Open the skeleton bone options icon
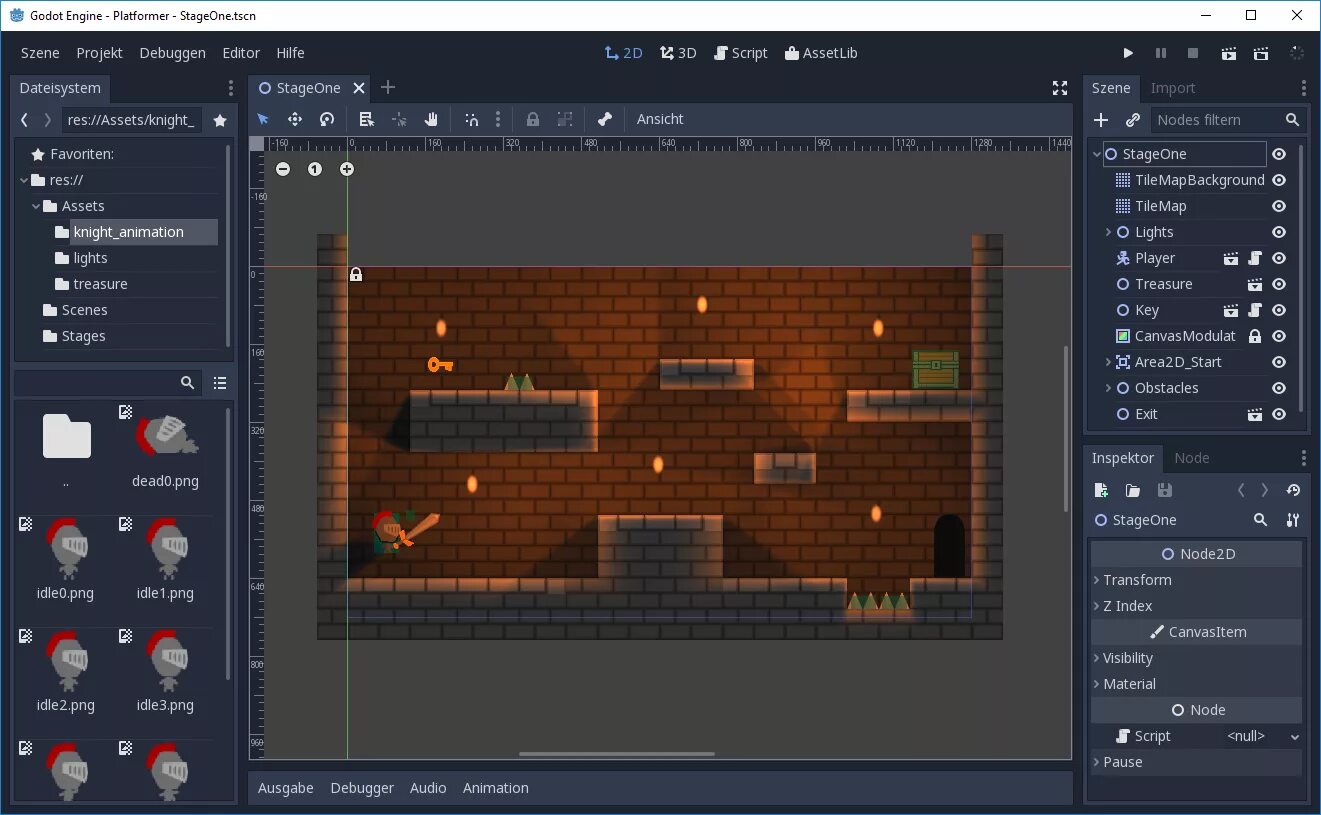This screenshot has height=815, width=1321. click(x=604, y=119)
